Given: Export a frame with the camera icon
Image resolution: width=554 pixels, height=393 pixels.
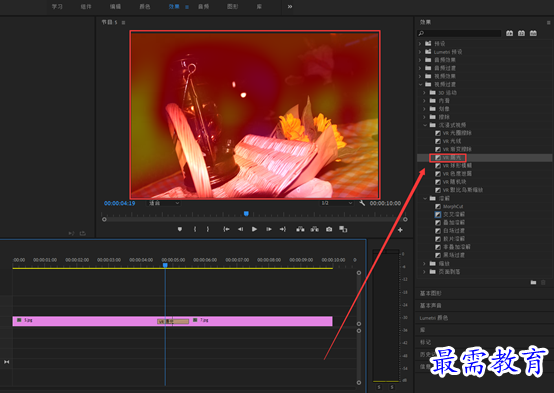Looking at the screenshot, I should pos(329,229).
